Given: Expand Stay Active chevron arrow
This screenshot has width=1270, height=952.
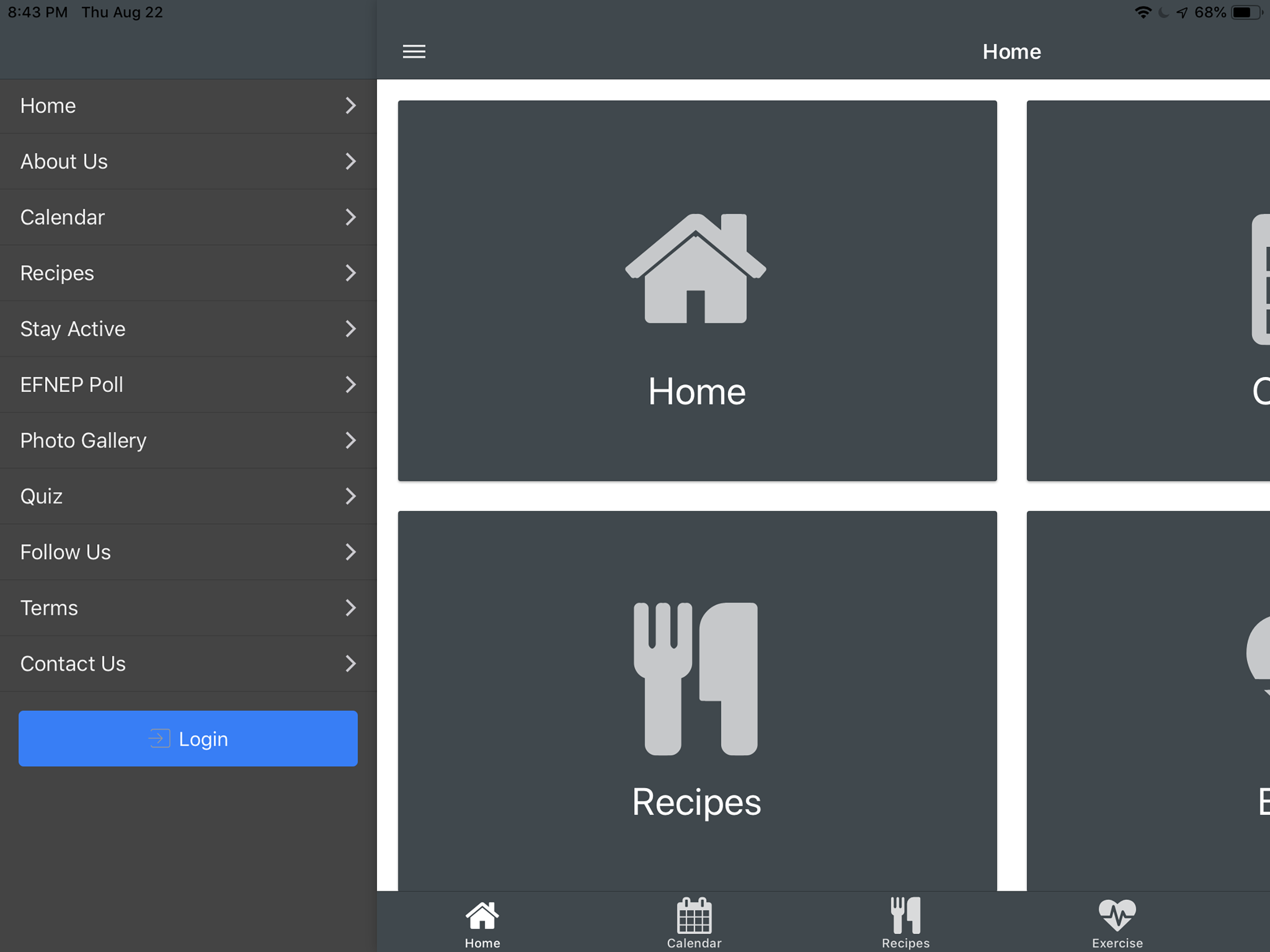Looking at the screenshot, I should pyautogui.click(x=351, y=329).
